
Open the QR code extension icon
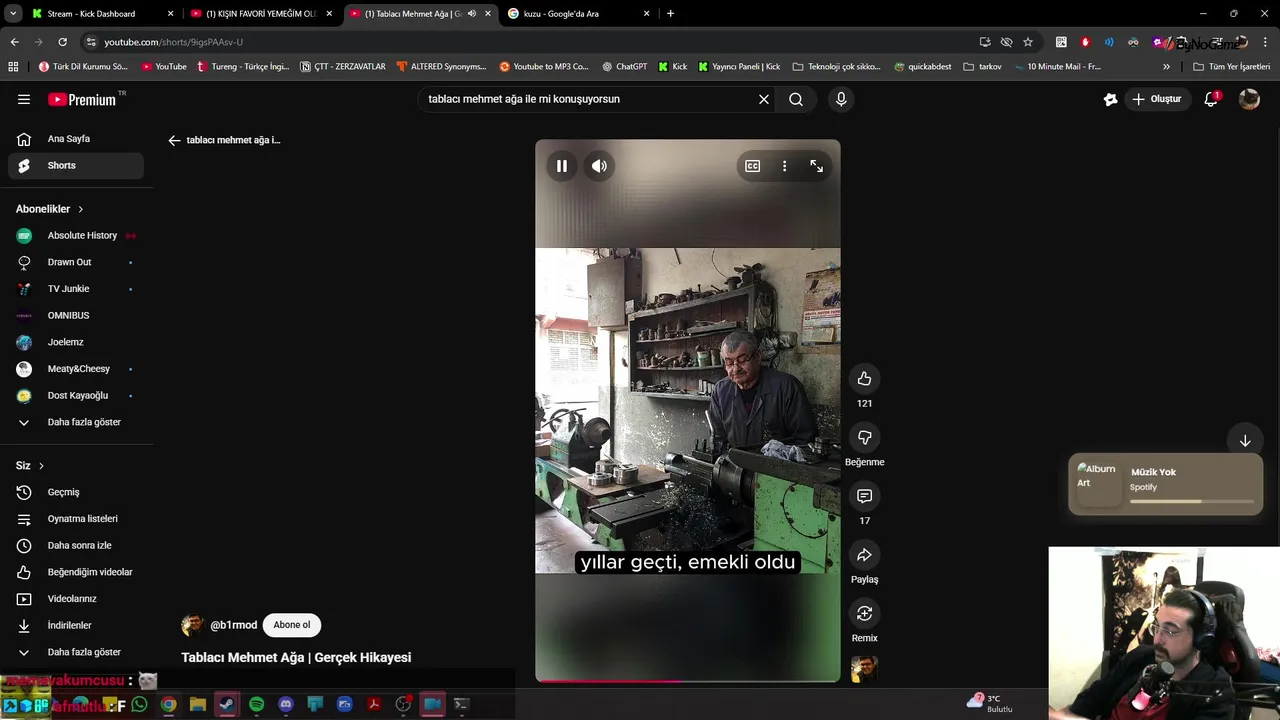tap(1061, 42)
